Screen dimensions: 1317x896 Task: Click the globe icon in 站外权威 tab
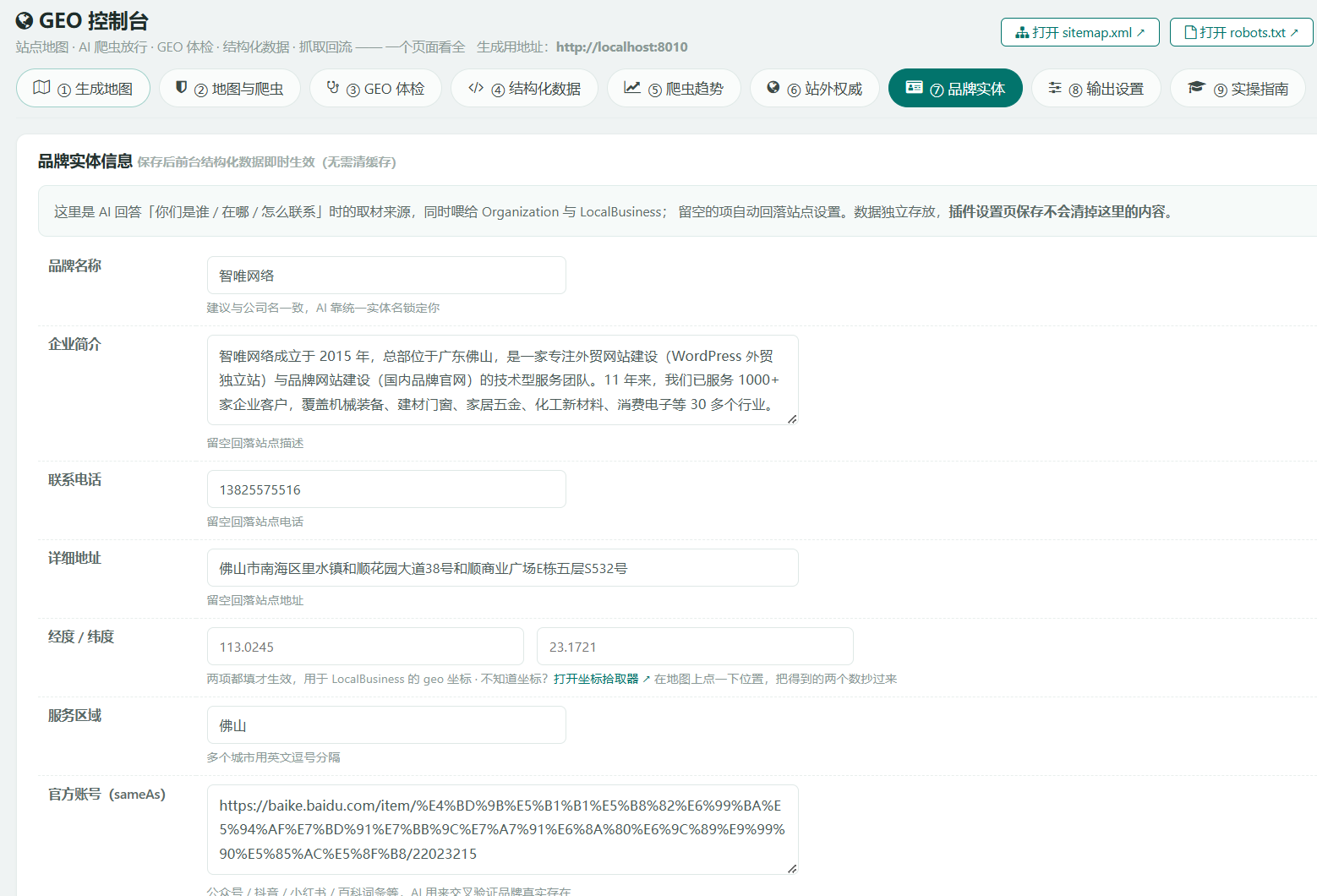pyautogui.click(x=773, y=87)
